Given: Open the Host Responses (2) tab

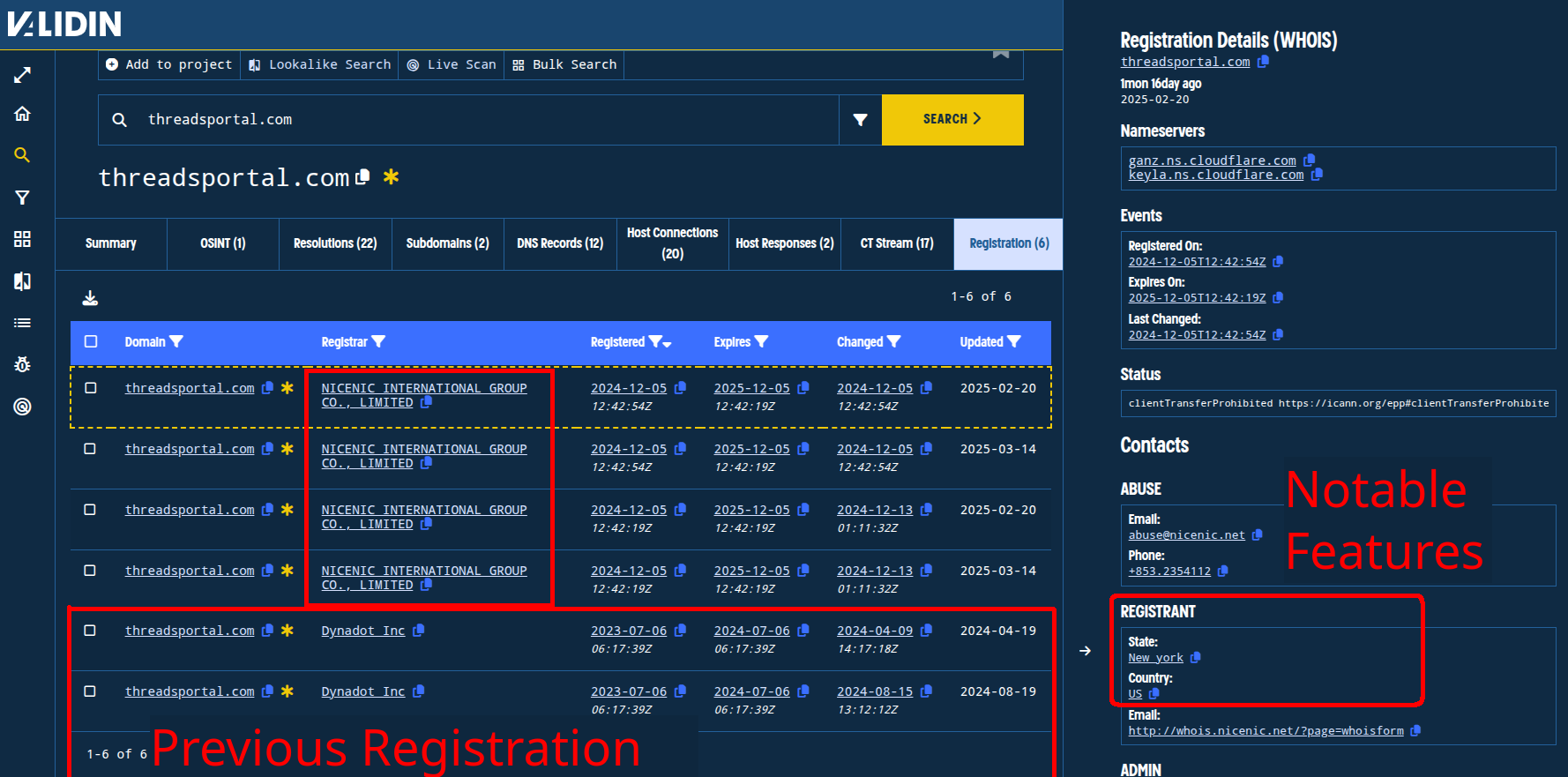Looking at the screenshot, I should 785,243.
